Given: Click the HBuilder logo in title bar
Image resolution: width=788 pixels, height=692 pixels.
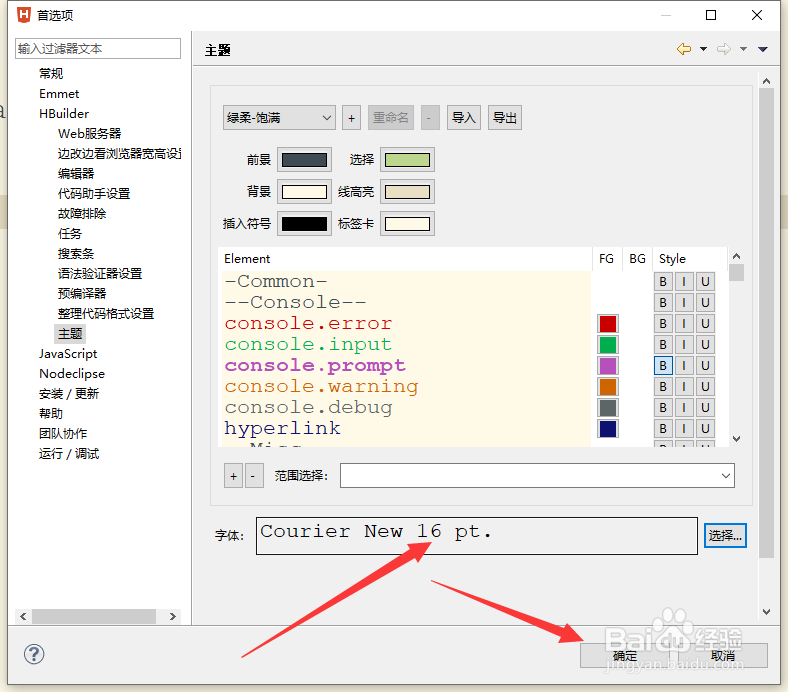Looking at the screenshot, I should 24,15.
